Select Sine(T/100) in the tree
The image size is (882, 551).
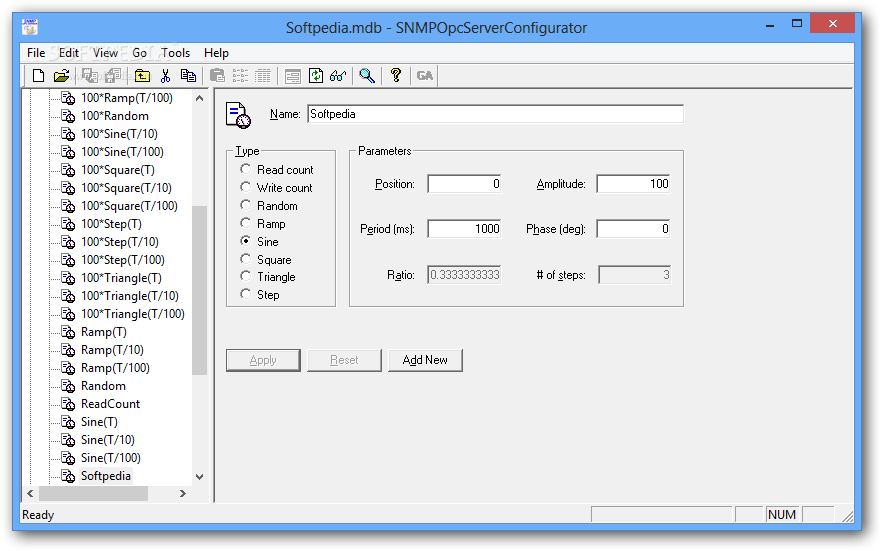tap(111, 458)
